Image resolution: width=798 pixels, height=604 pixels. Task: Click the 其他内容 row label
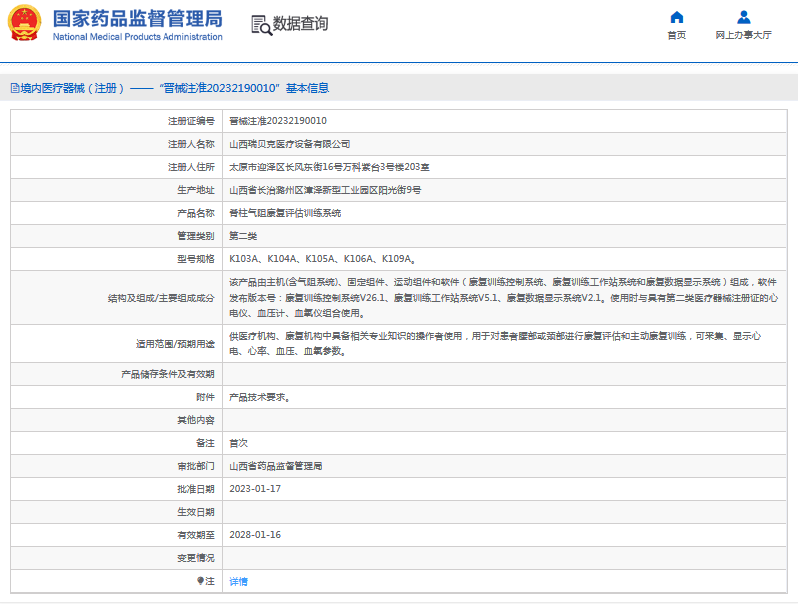[196, 420]
